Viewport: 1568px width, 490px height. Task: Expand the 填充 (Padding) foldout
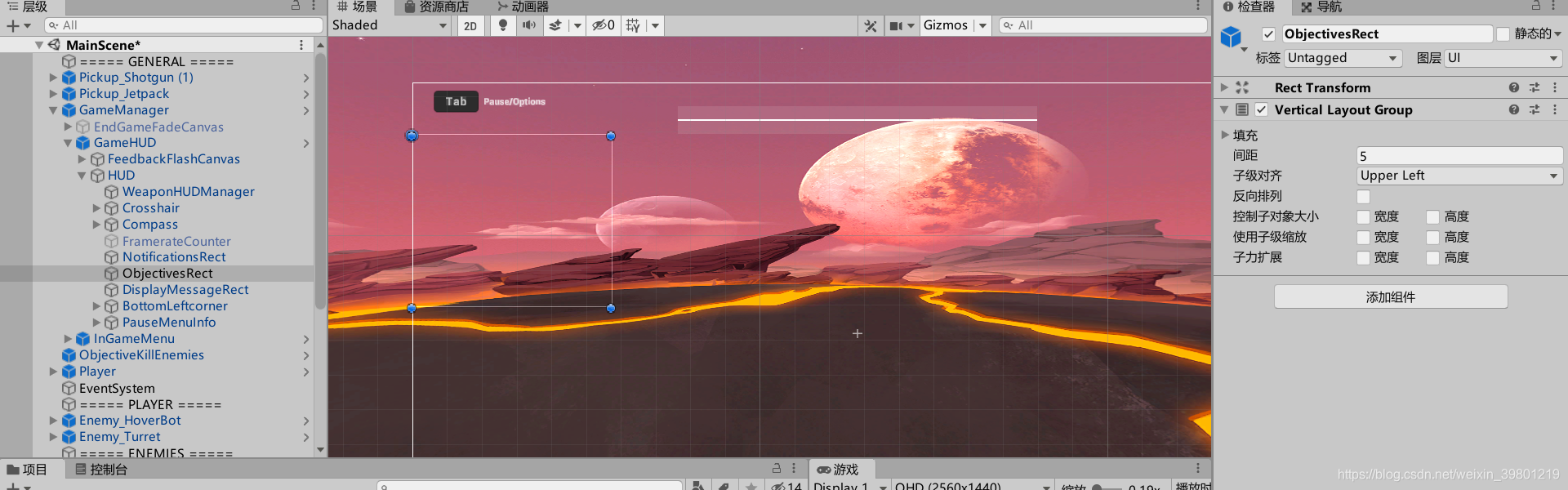coord(1225,135)
